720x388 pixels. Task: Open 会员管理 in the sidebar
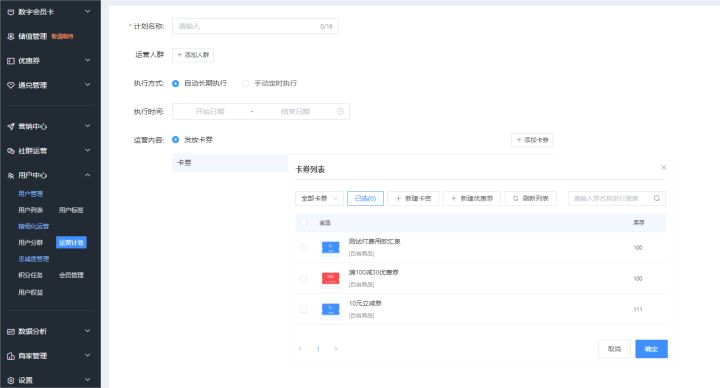point(71,275)
